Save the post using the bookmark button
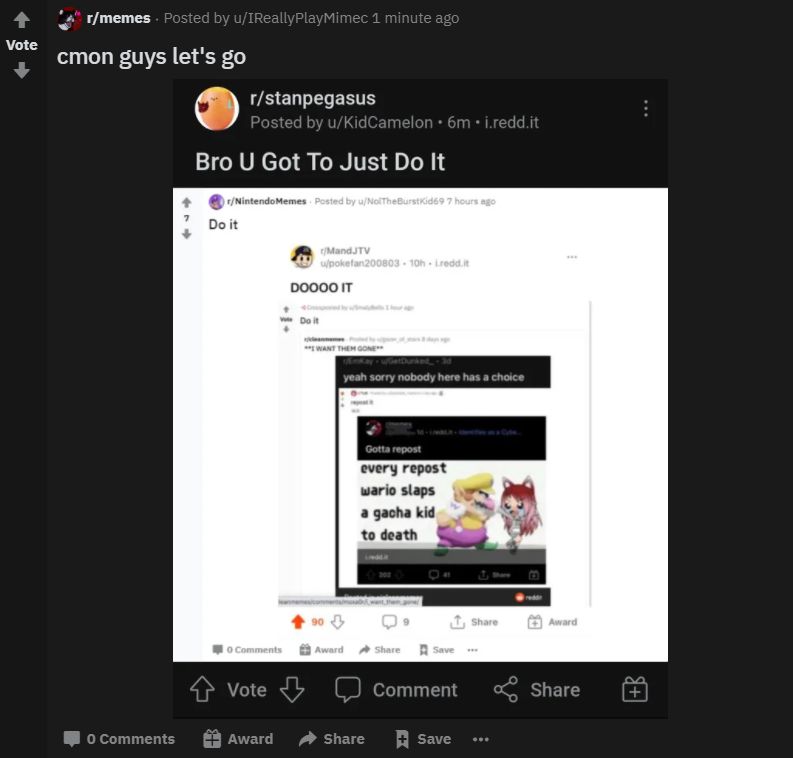793x758 pixels. pos(423,739)
